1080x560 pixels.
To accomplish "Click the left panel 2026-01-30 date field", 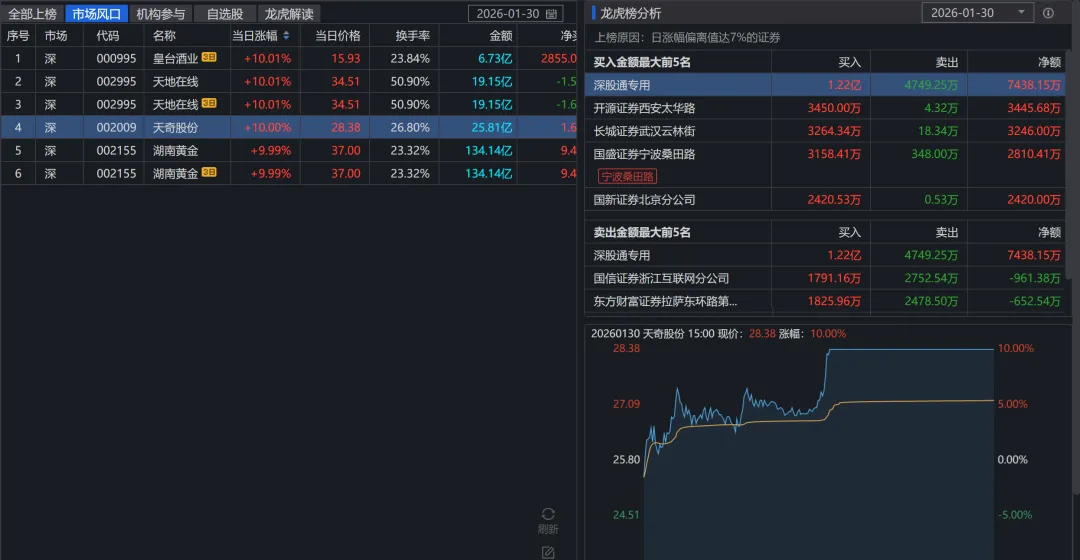I will (510, 14).
